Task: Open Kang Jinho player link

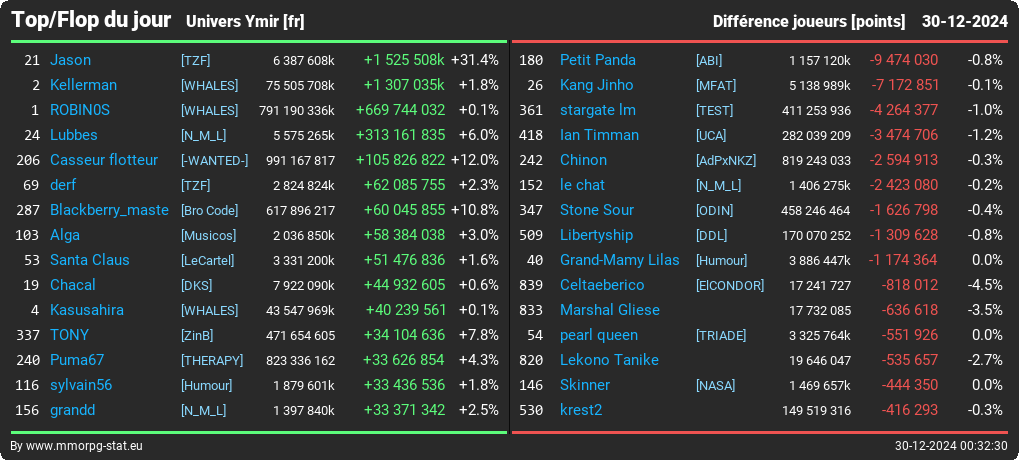Action: (x=597, y=85)
